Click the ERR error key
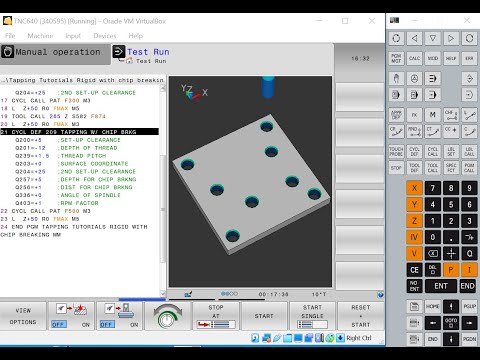This screenshot has width=480, height=360. (x=469, y=58)
